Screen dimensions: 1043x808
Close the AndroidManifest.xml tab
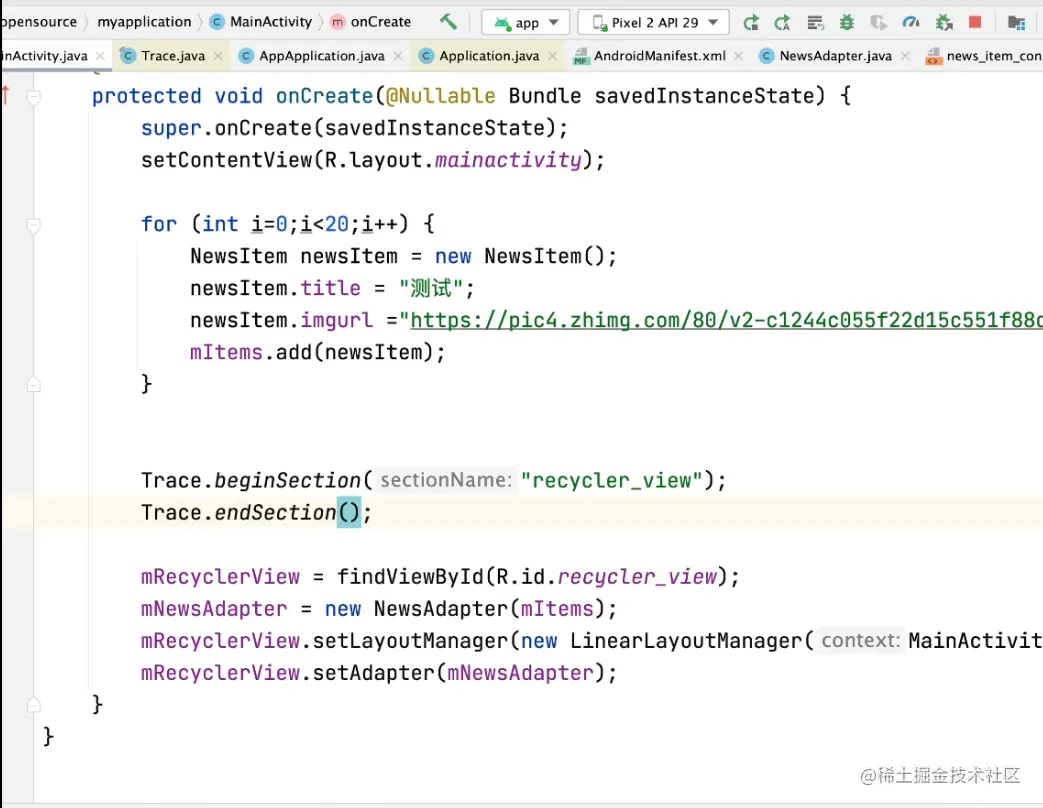pos(738,56)
